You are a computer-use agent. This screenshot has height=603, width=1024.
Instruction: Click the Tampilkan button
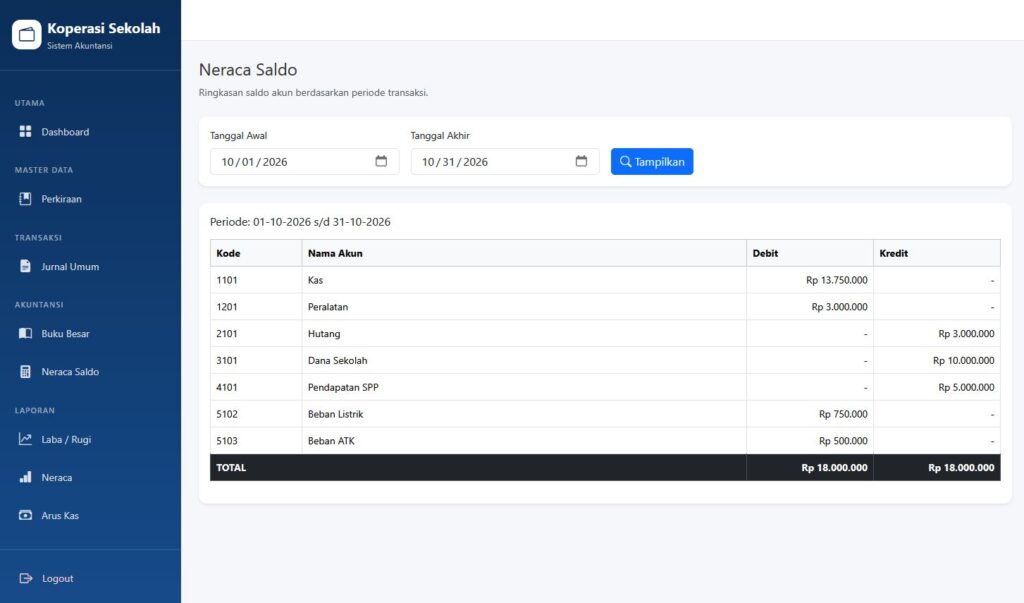pyautogui.click(x=652, y=161)
